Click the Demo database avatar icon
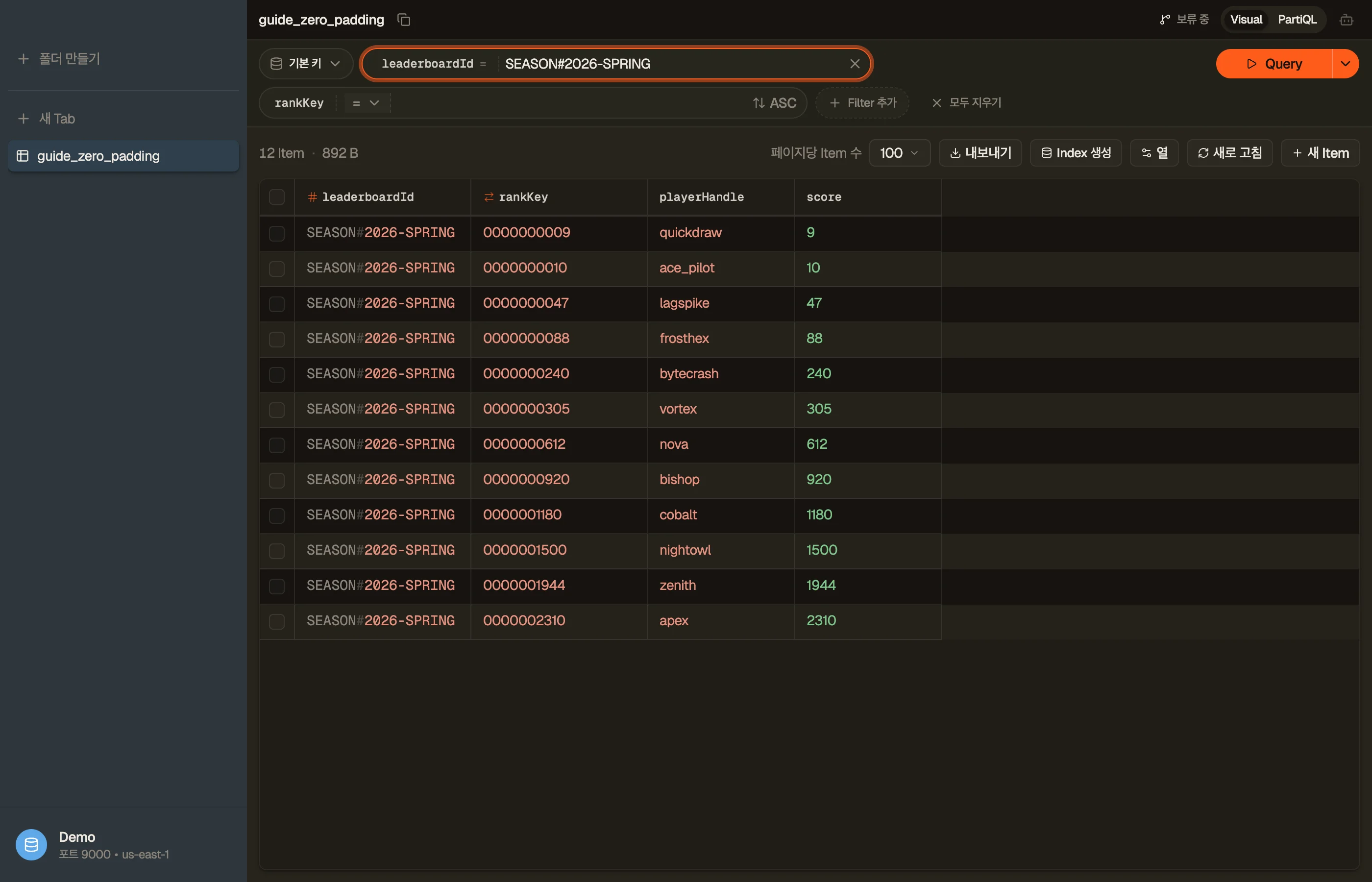This screenshot has width=1372, height=882. tap(31, 845)
